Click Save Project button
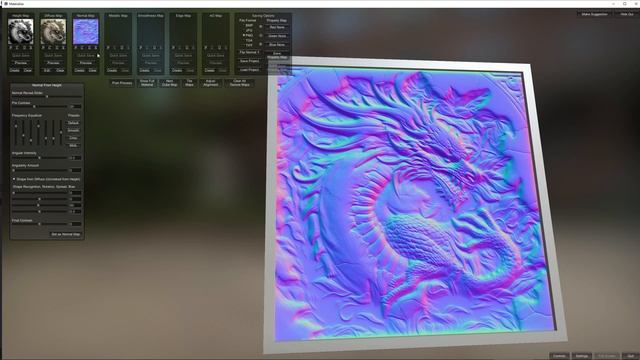 tap(249, 61)
